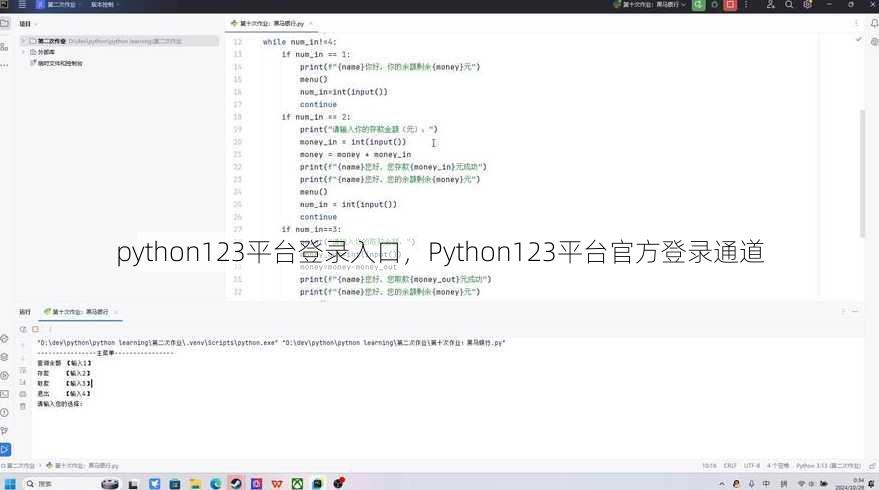Close the open .py editor tab
The image size is (879, 490).
[x=311, y=24]
